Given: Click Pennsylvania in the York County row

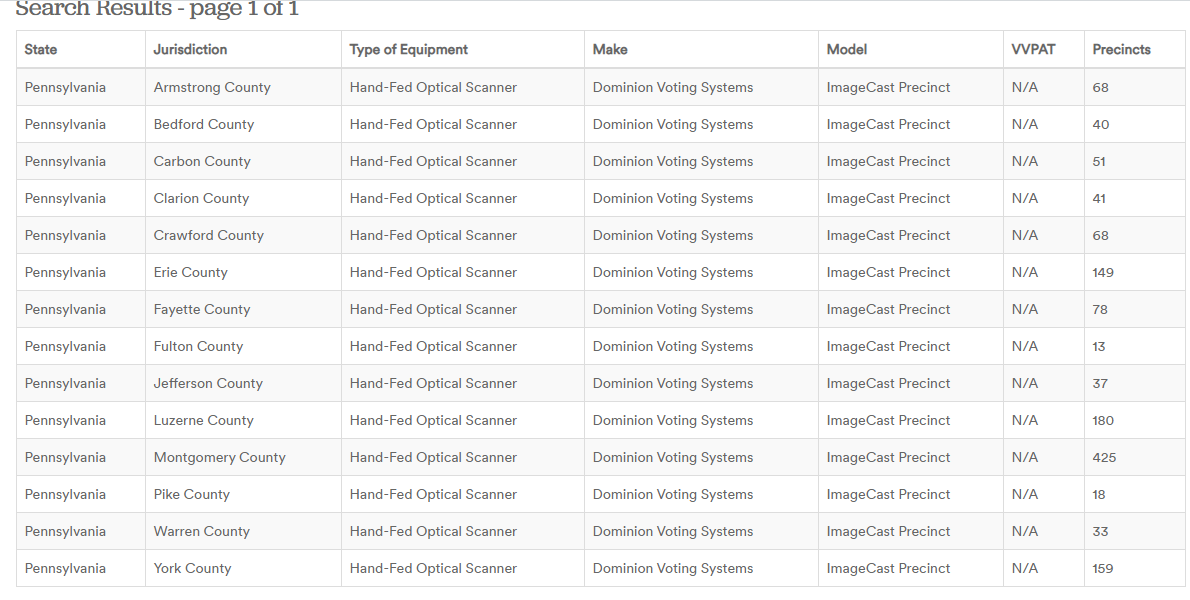Looking at the screenshot, I should click(x=65, y=569).
